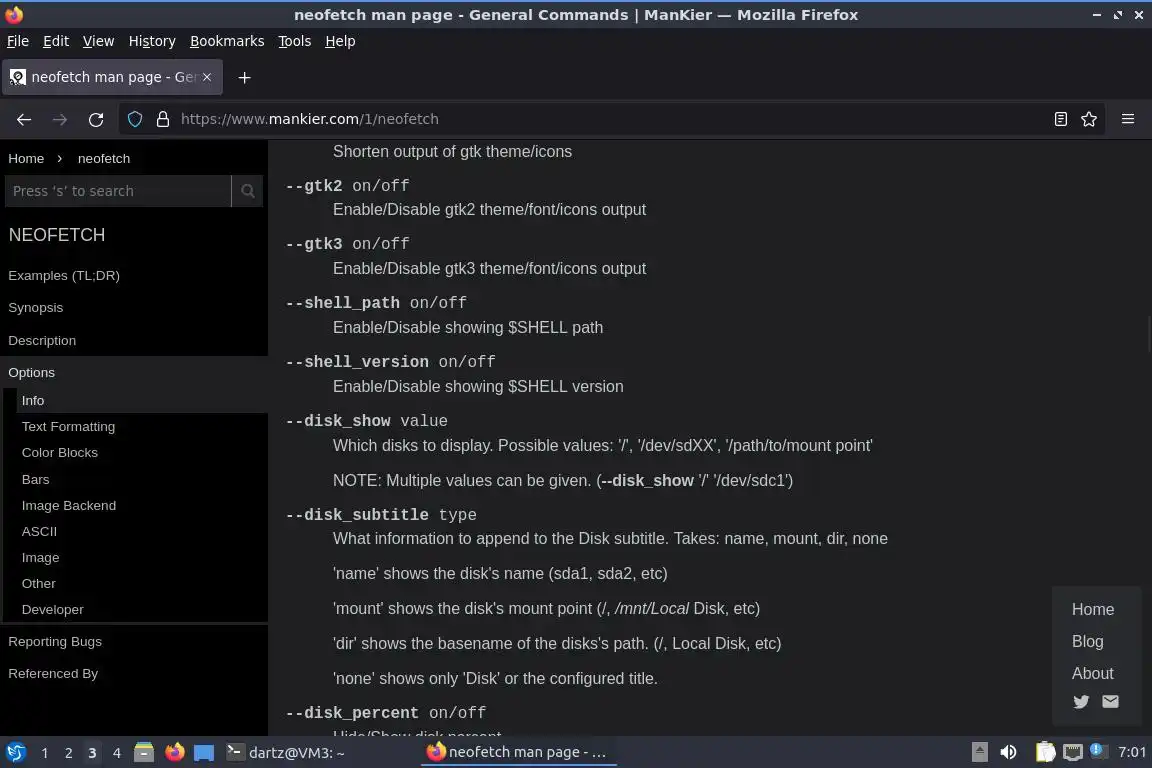Open the About link
The width and height of the screenshot is (1152, 768).
point(1092,673)
